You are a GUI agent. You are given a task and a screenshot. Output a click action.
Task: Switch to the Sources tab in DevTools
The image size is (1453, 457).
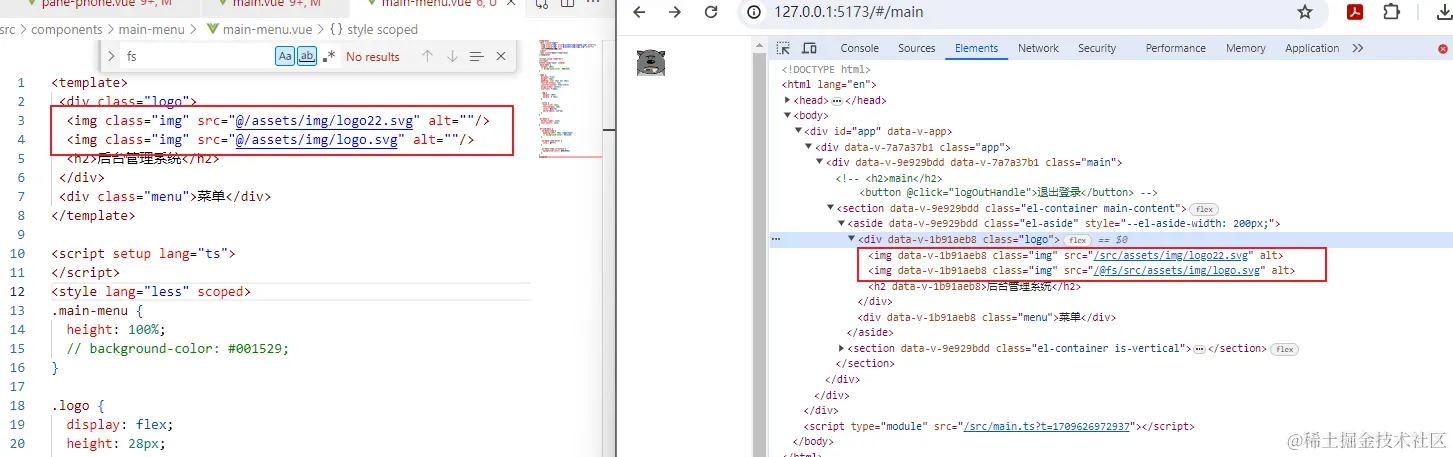tap(916, 48)
